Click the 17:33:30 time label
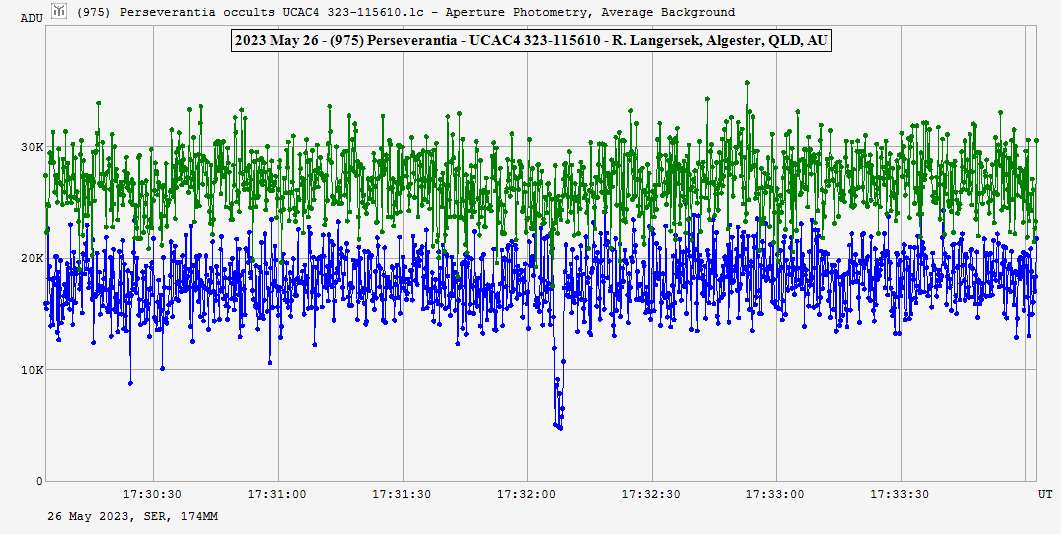This screenshot has height=534, width=1061. (x=901, y=495)
